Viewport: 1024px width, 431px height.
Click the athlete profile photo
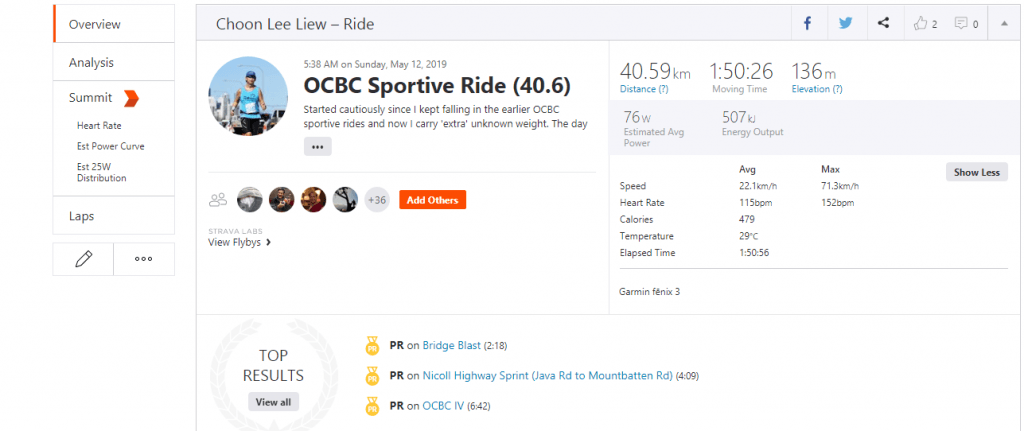[x=248, y=96]
